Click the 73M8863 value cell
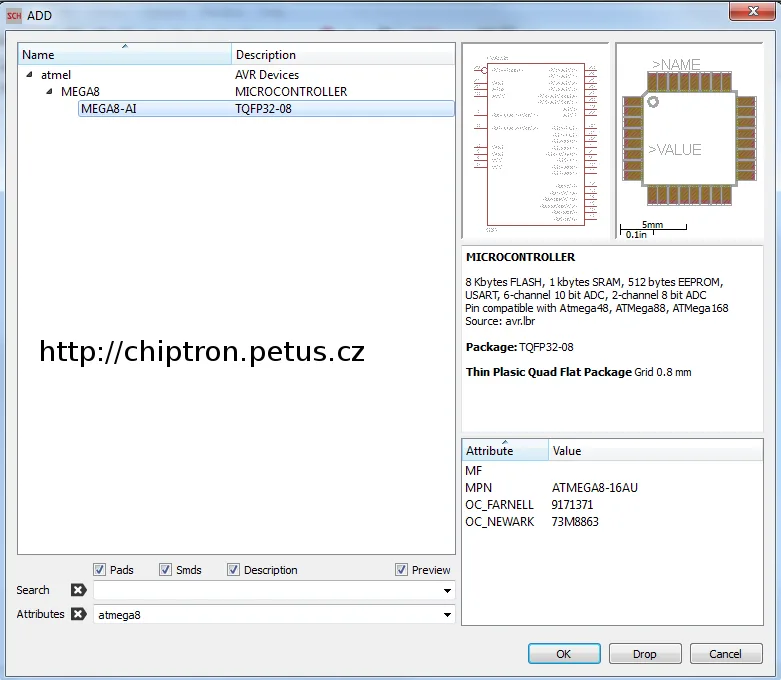This screenshot has height=680, width=781. click(575, 522)
